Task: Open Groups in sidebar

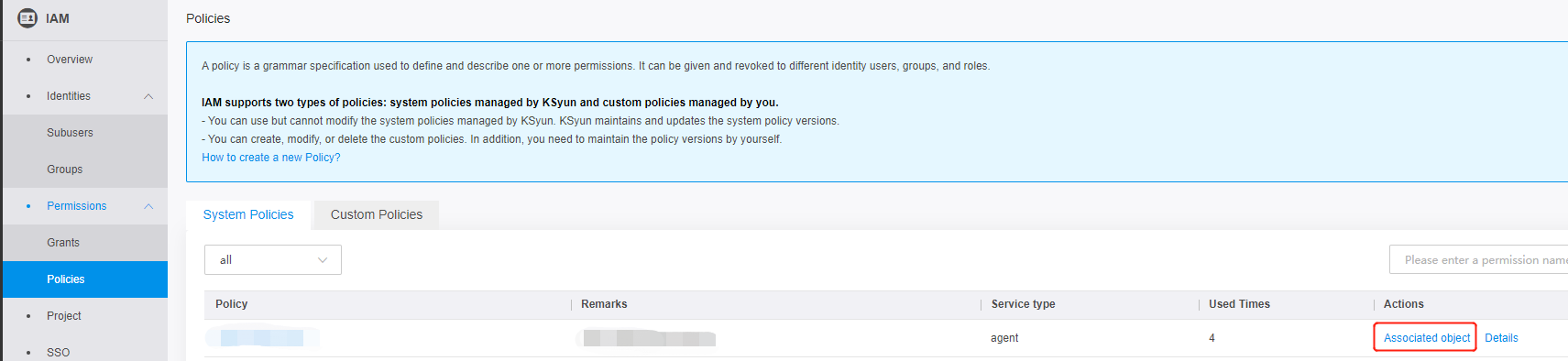Action: (x=64, y=170)
